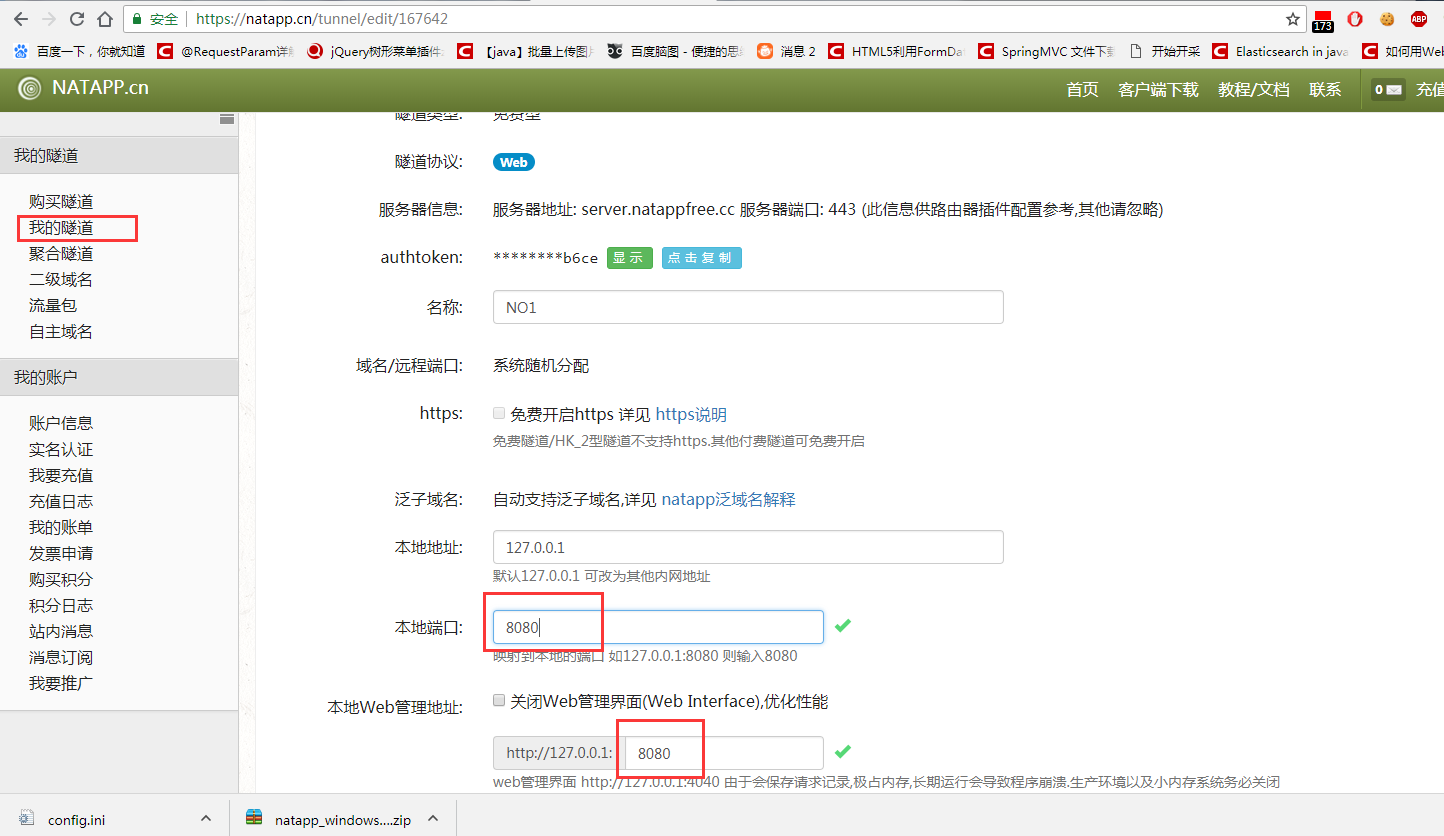Image resolution: width=1444 pixels, height=836 pixels.
Task: Click the green 显示 authtoken button
Action: tap(629, 258)
